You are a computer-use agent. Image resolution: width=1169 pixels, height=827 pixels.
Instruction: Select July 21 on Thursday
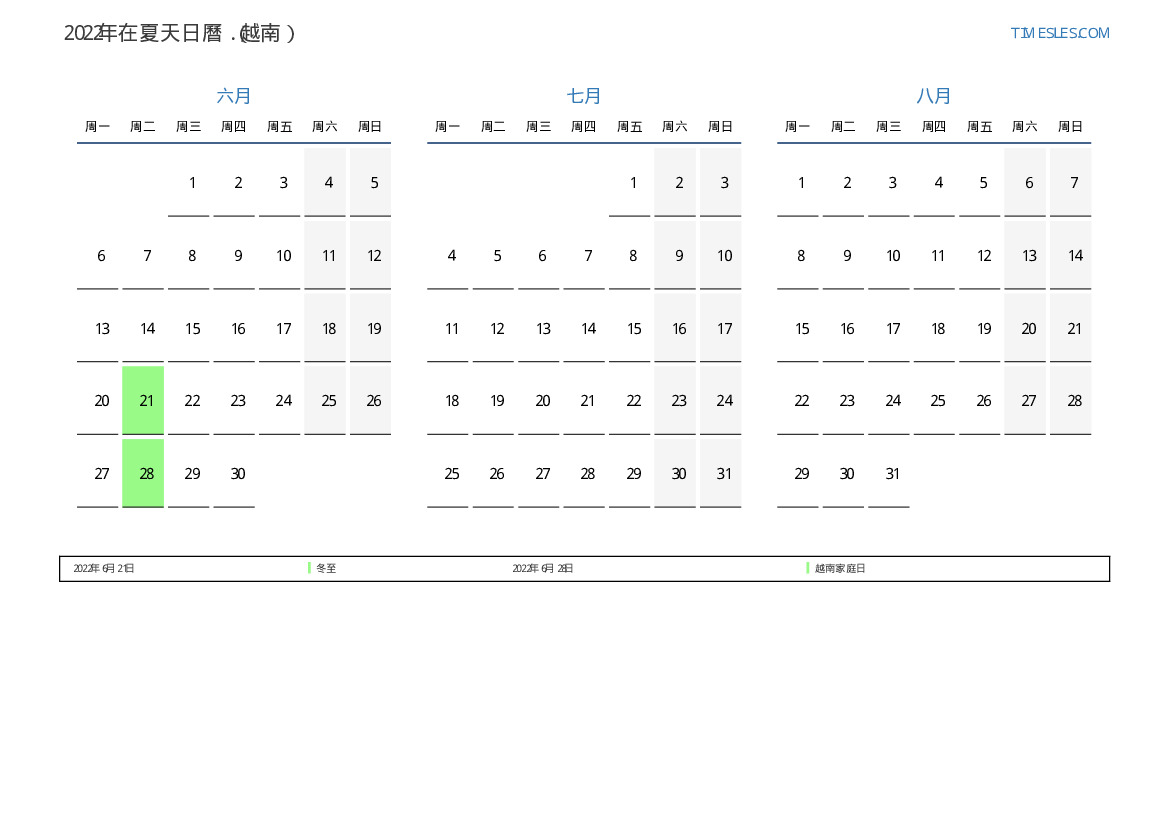click(x=584, y=400)
